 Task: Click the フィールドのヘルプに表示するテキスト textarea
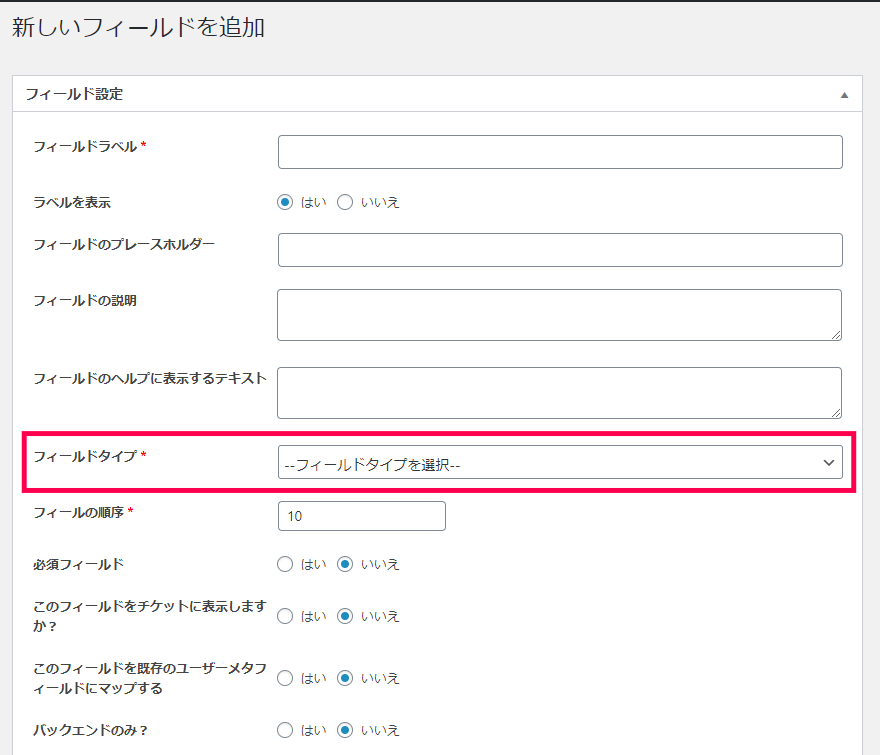(x=560, y=393)
